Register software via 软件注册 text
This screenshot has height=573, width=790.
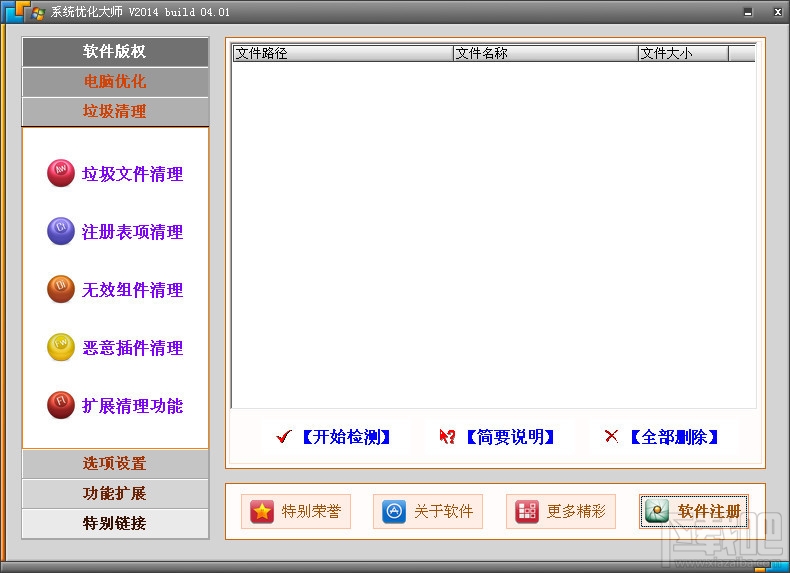pos(709,512)
